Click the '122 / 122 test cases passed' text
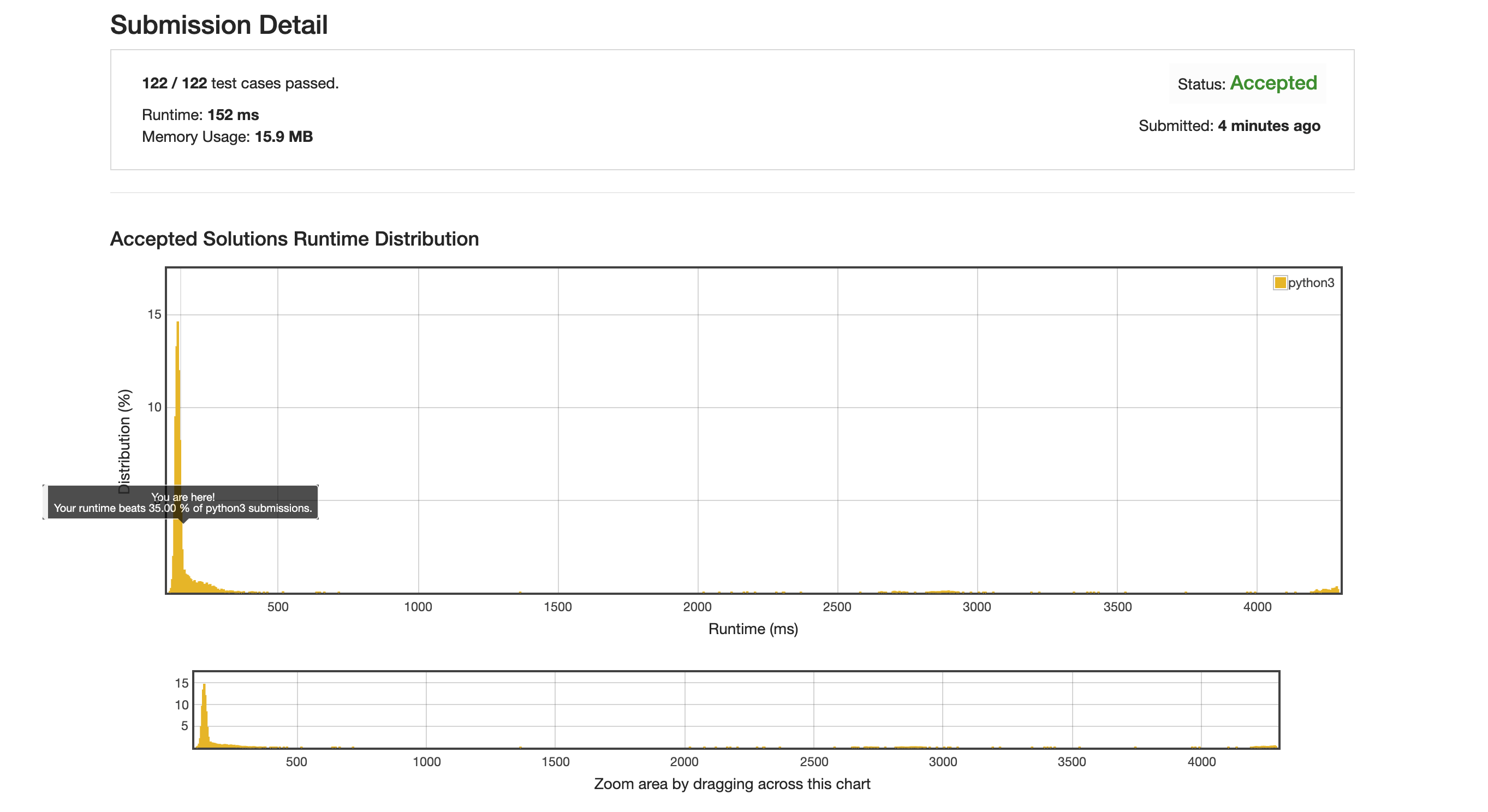The image size is (1488, 812). (240, 83)
